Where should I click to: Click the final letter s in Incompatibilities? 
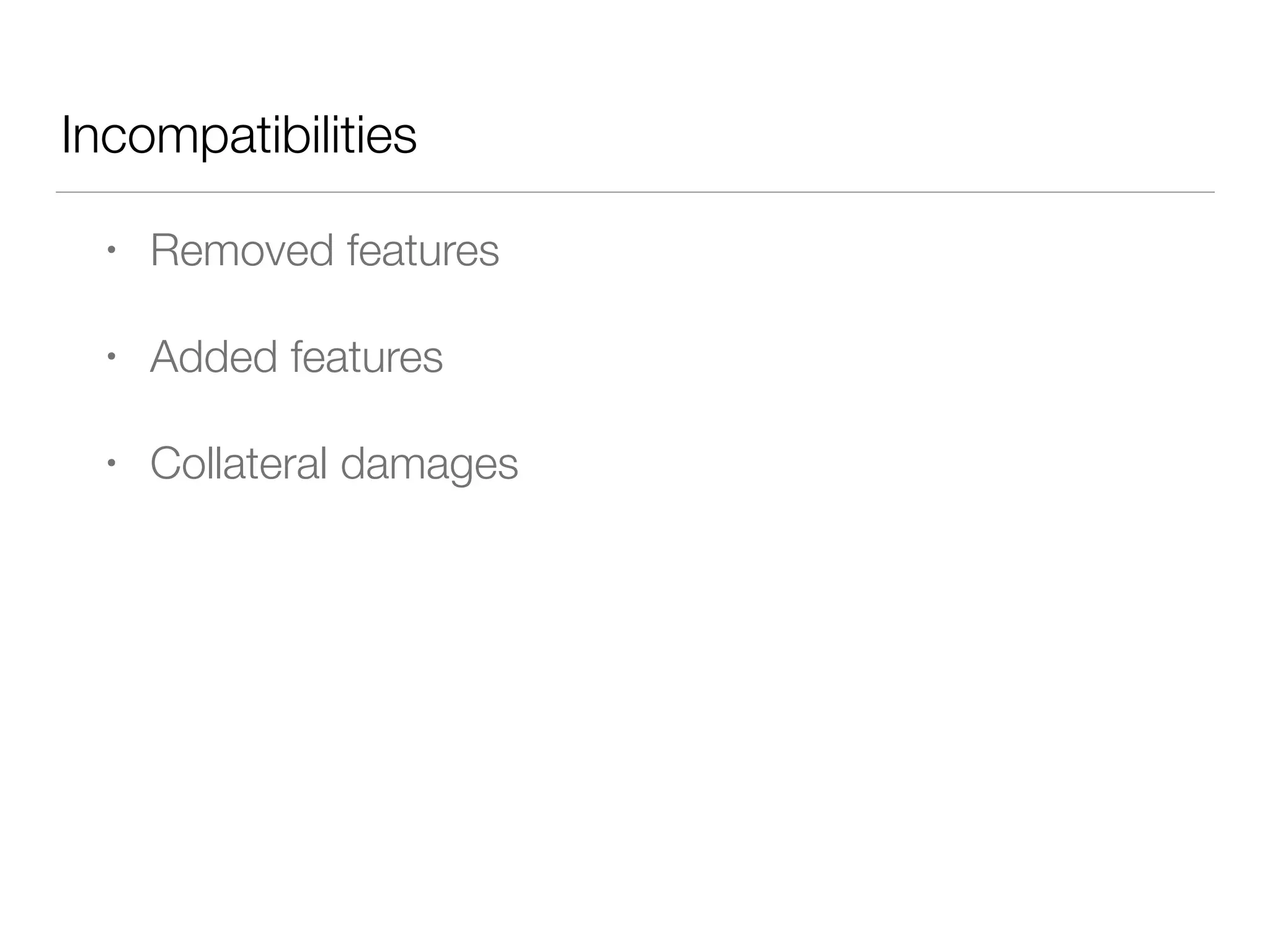(x=407, y=139)
